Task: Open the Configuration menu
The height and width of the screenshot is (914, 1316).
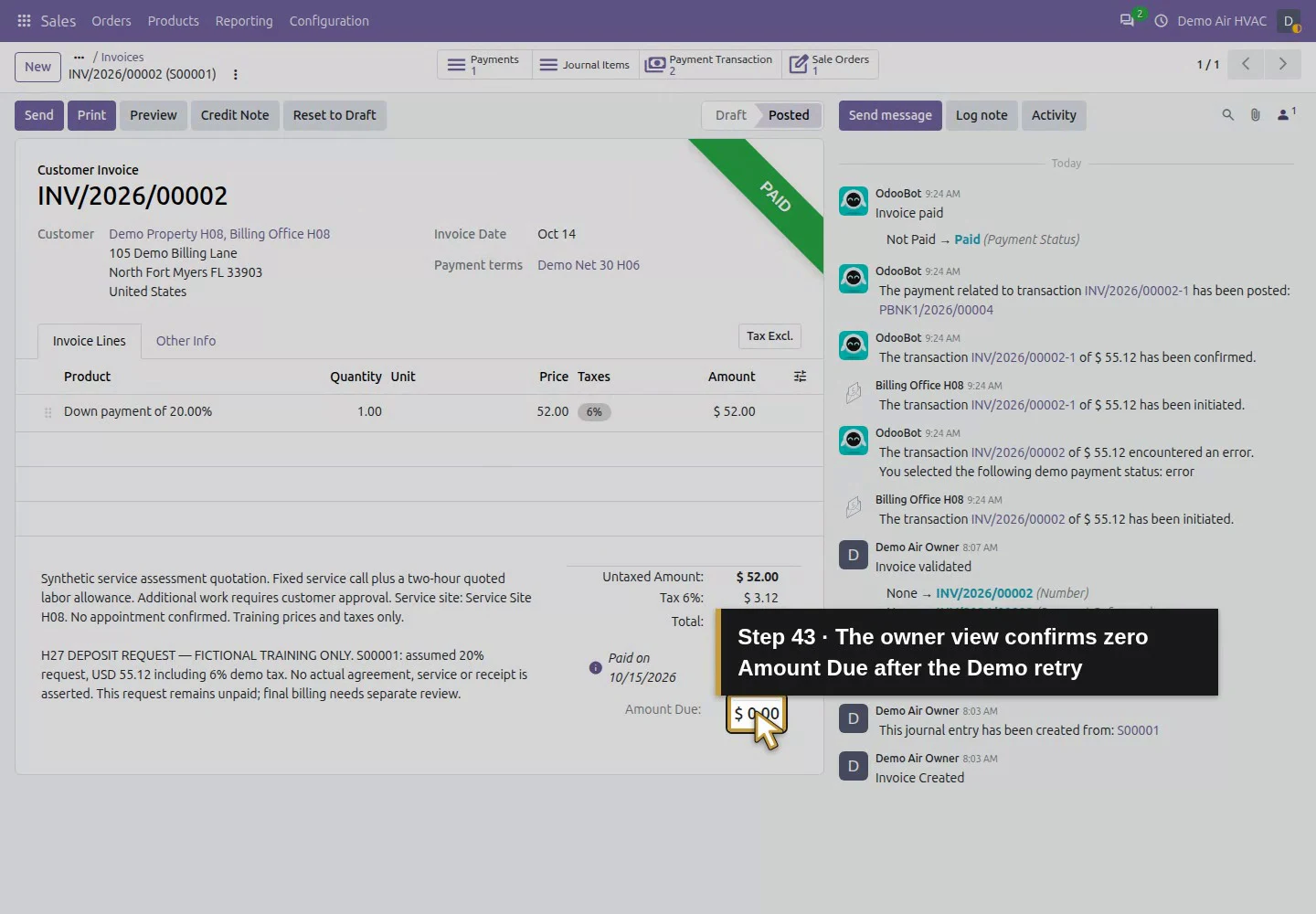Action: pyautogui.click(x=329, y=20)
